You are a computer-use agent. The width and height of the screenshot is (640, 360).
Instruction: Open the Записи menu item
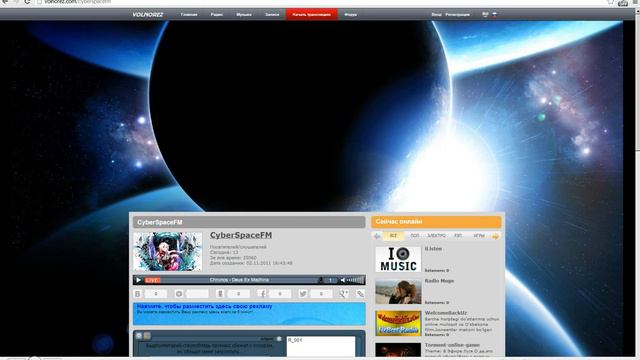coord(272,14)
